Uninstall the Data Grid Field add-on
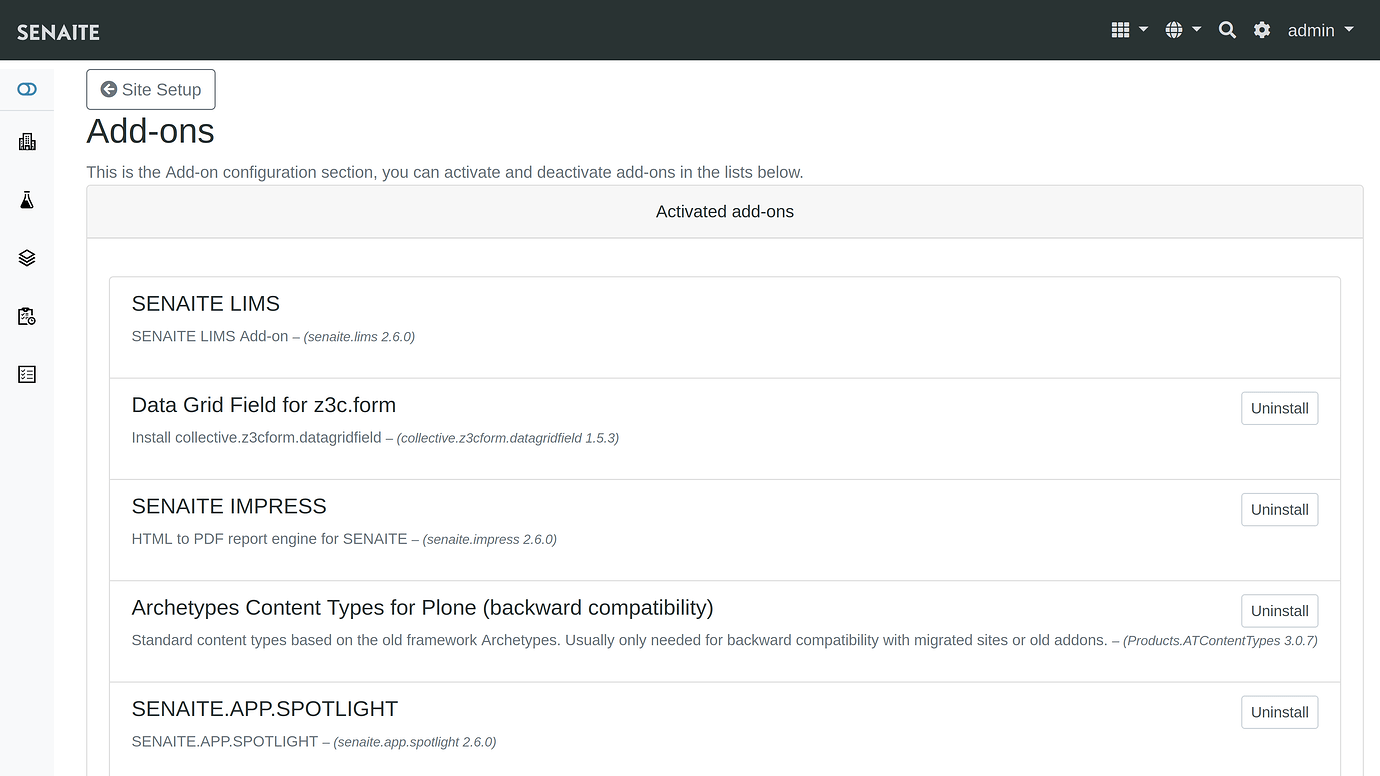This screenshot has height=776, width=1380. coord(1279,408)
